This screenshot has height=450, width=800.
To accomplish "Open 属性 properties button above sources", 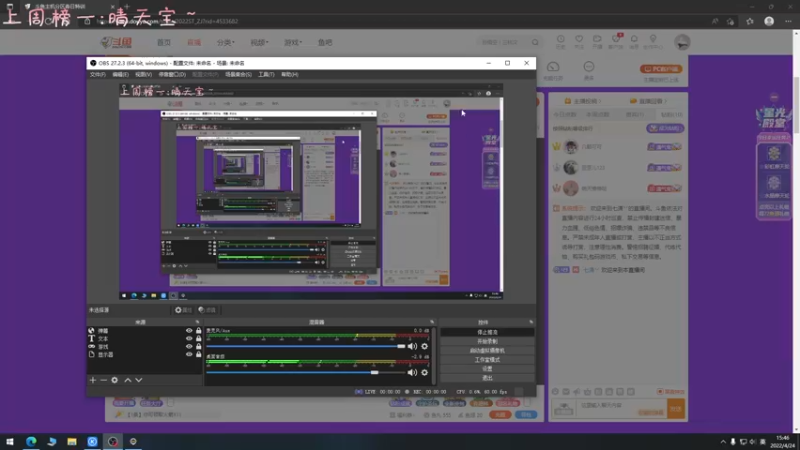I will [x=183, y=310].
